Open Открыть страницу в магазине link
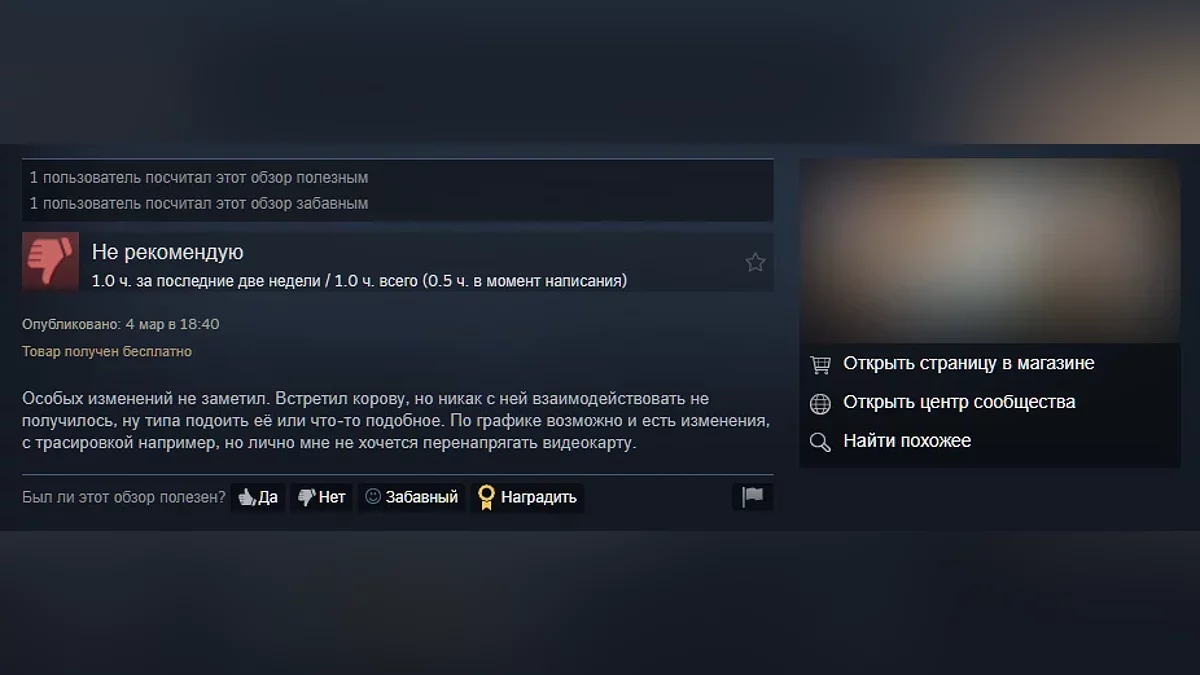 969,363
